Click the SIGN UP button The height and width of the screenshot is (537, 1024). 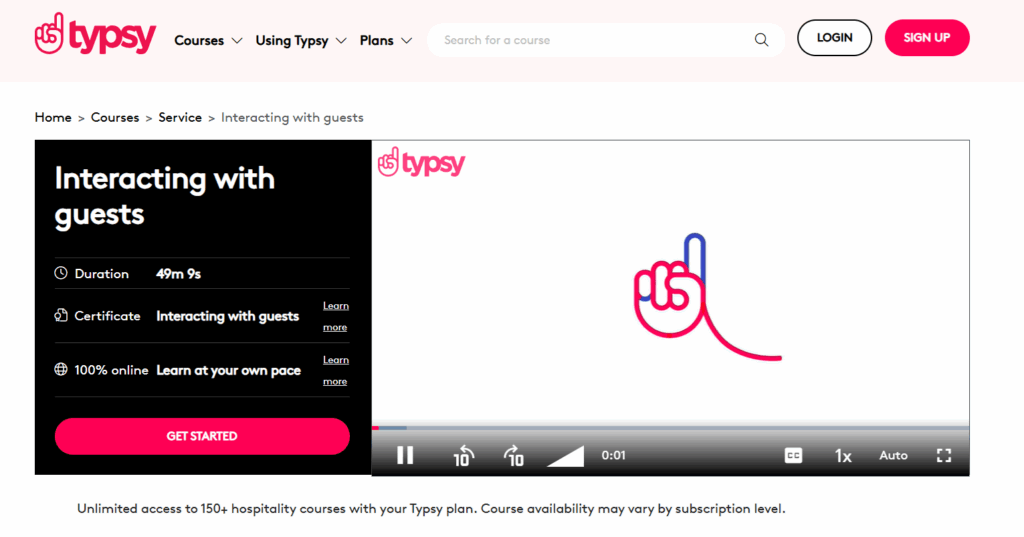(927, 37)
